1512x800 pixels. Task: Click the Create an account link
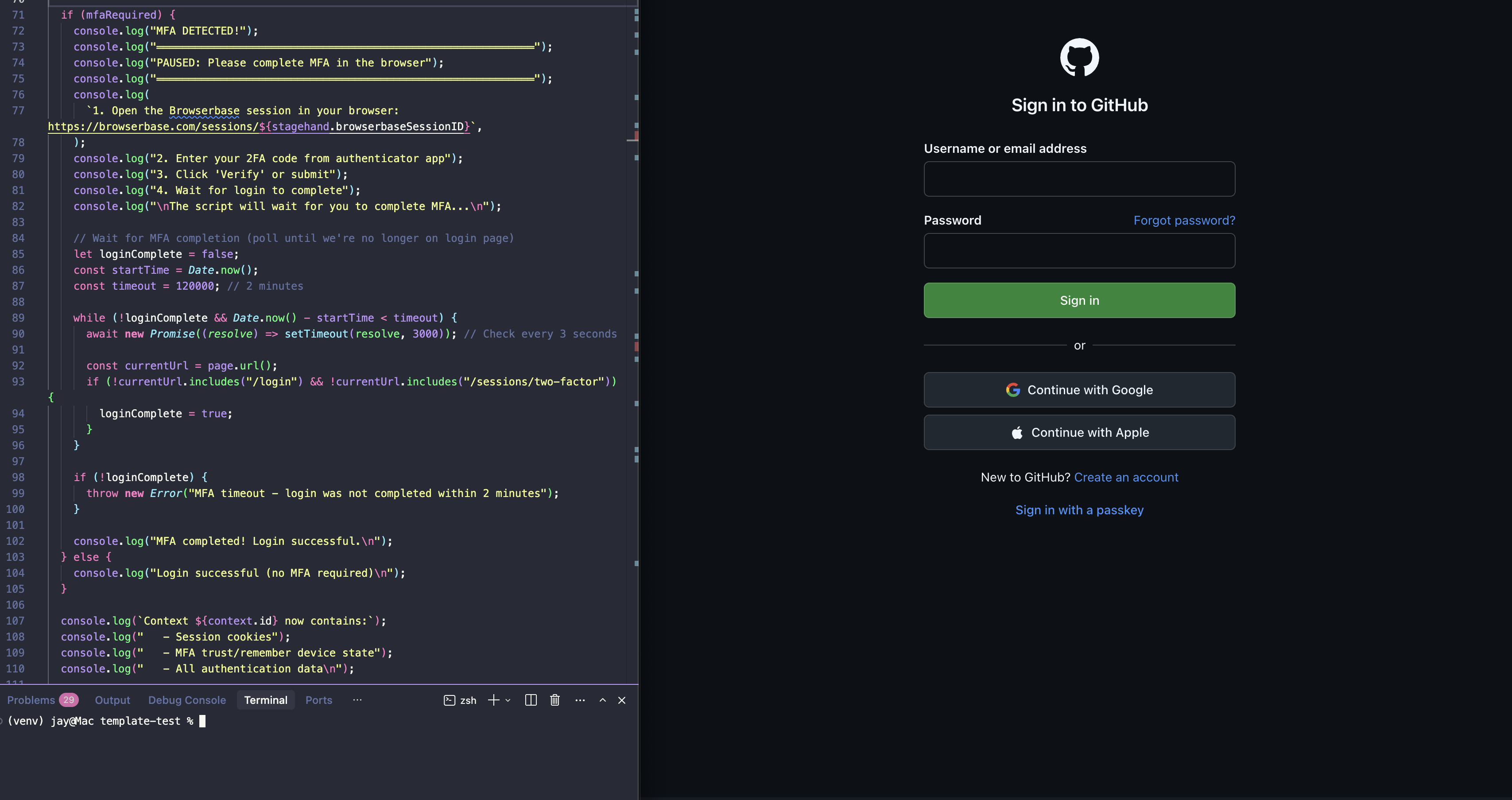(1126, 477)
